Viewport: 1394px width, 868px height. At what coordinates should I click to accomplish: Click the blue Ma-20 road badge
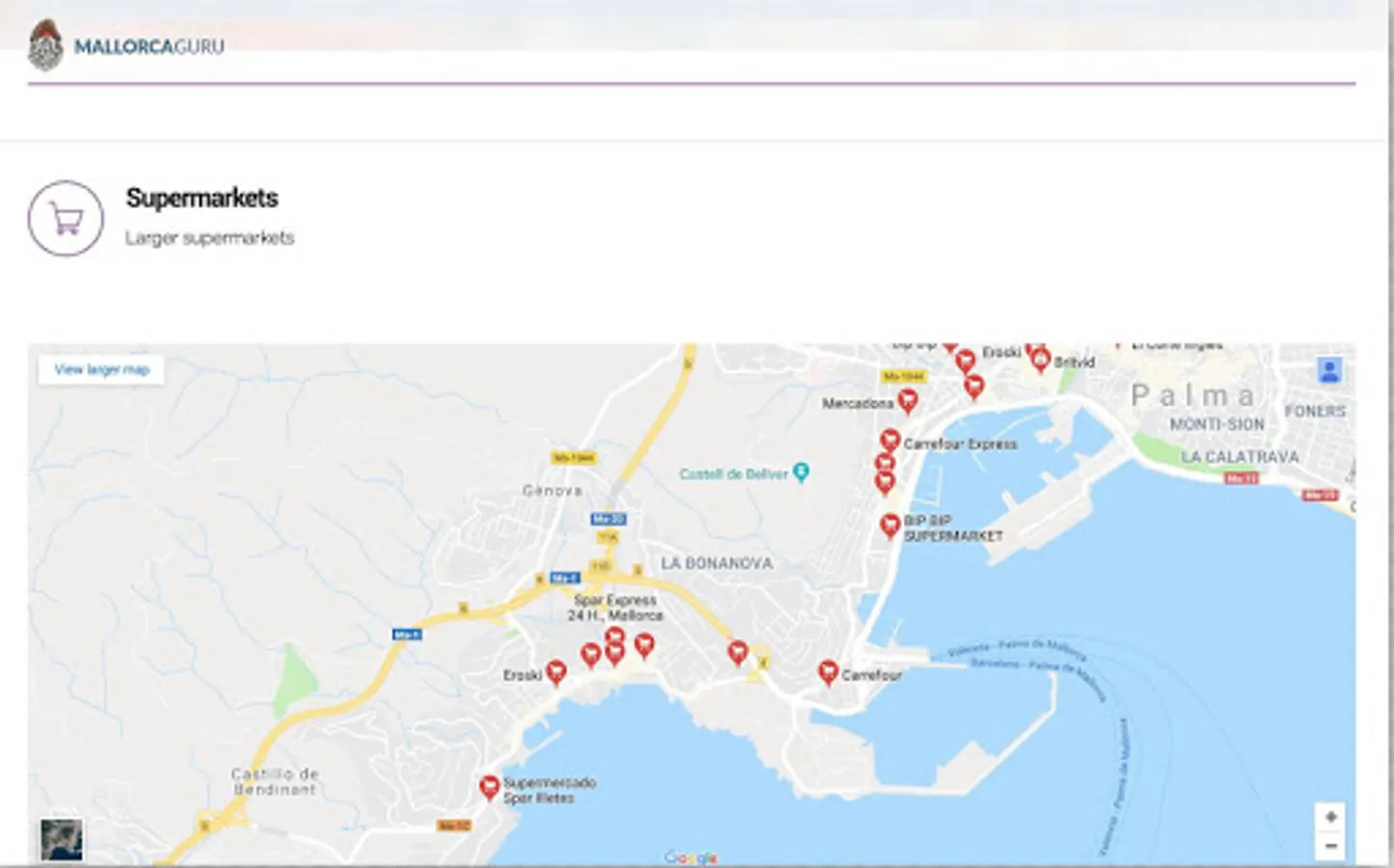609,519
